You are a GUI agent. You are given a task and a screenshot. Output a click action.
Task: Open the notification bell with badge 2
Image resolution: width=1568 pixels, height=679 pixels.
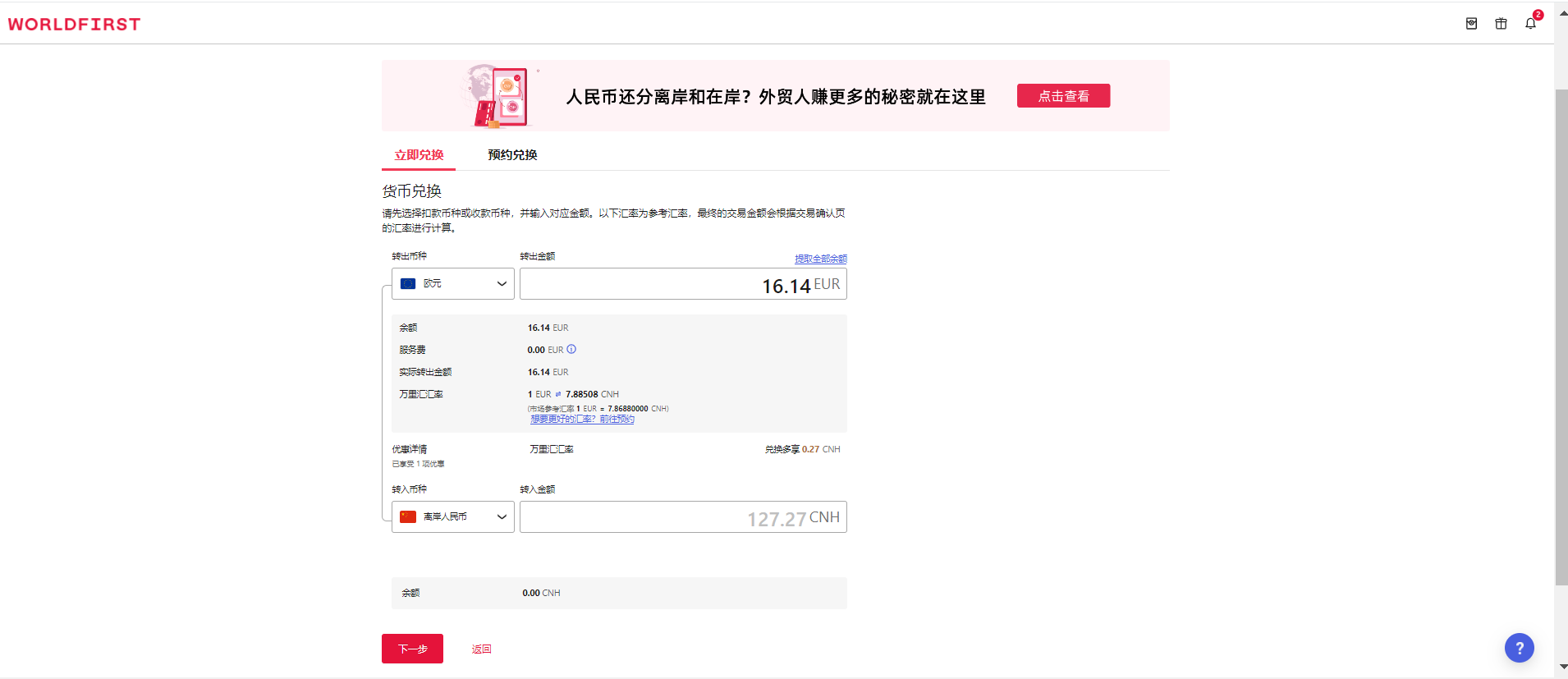(1531, 23)
